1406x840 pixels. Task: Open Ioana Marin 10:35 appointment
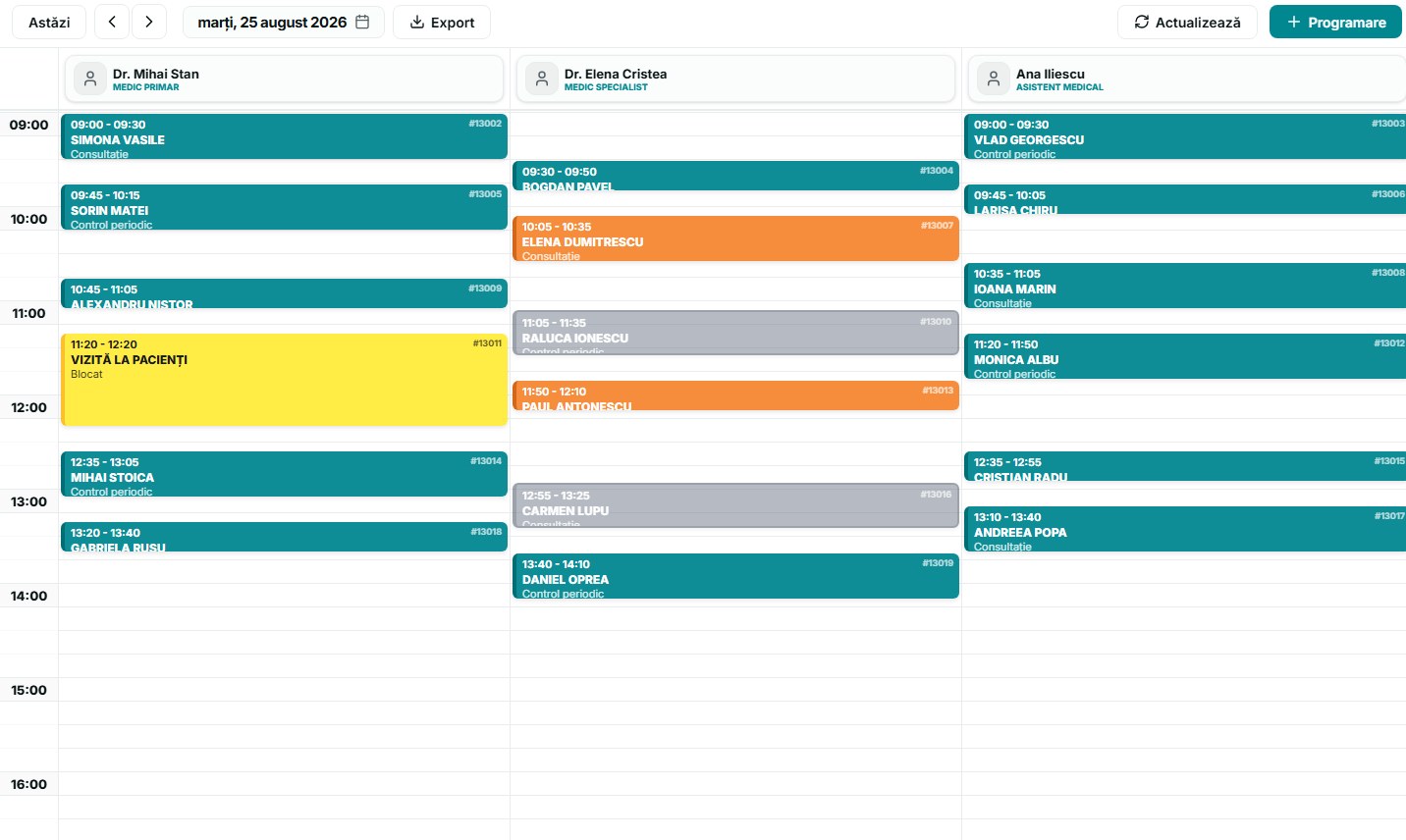pyautogui.click(x=1185, y=286)
